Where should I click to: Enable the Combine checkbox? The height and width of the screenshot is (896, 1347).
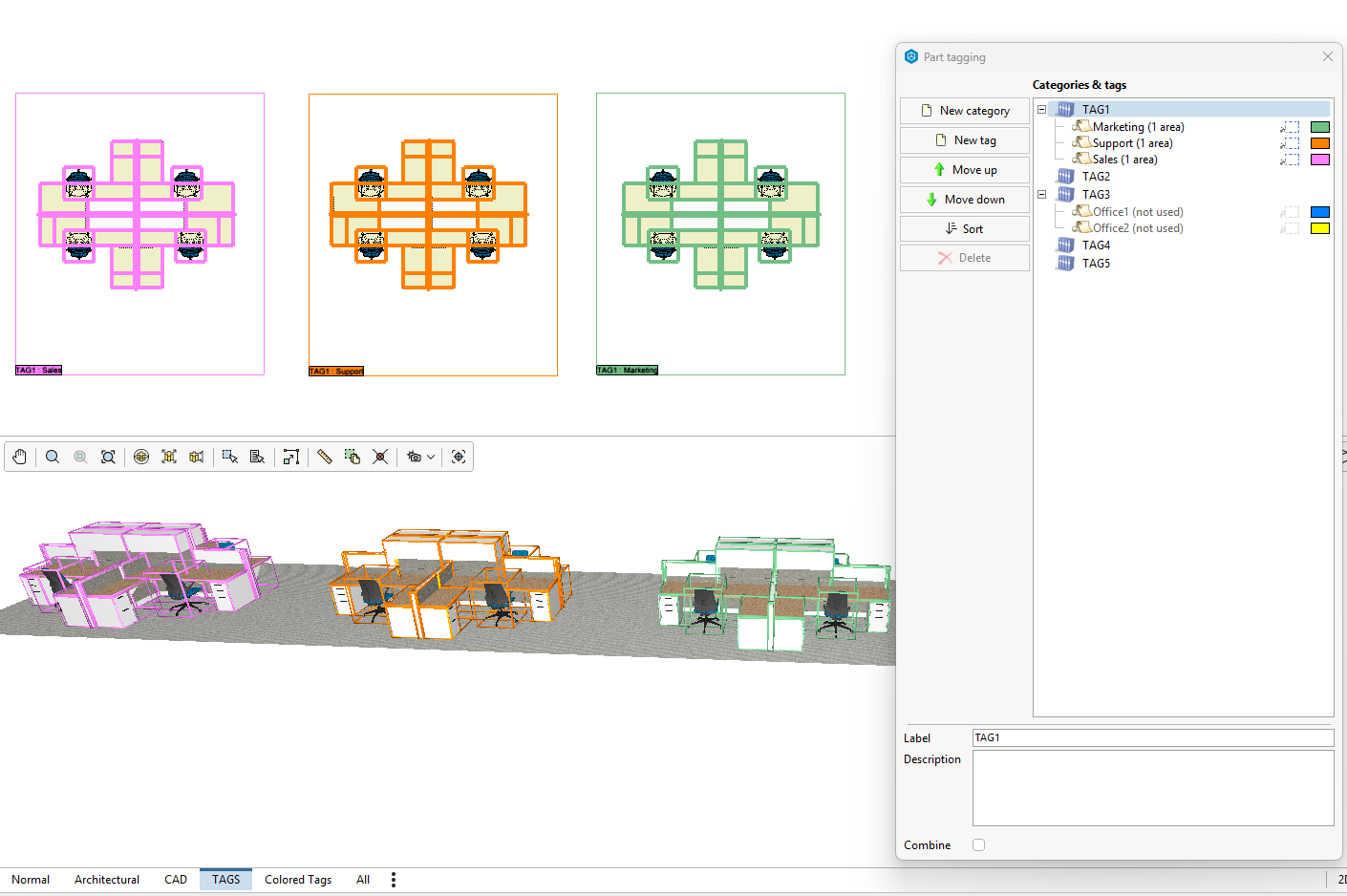978,844
